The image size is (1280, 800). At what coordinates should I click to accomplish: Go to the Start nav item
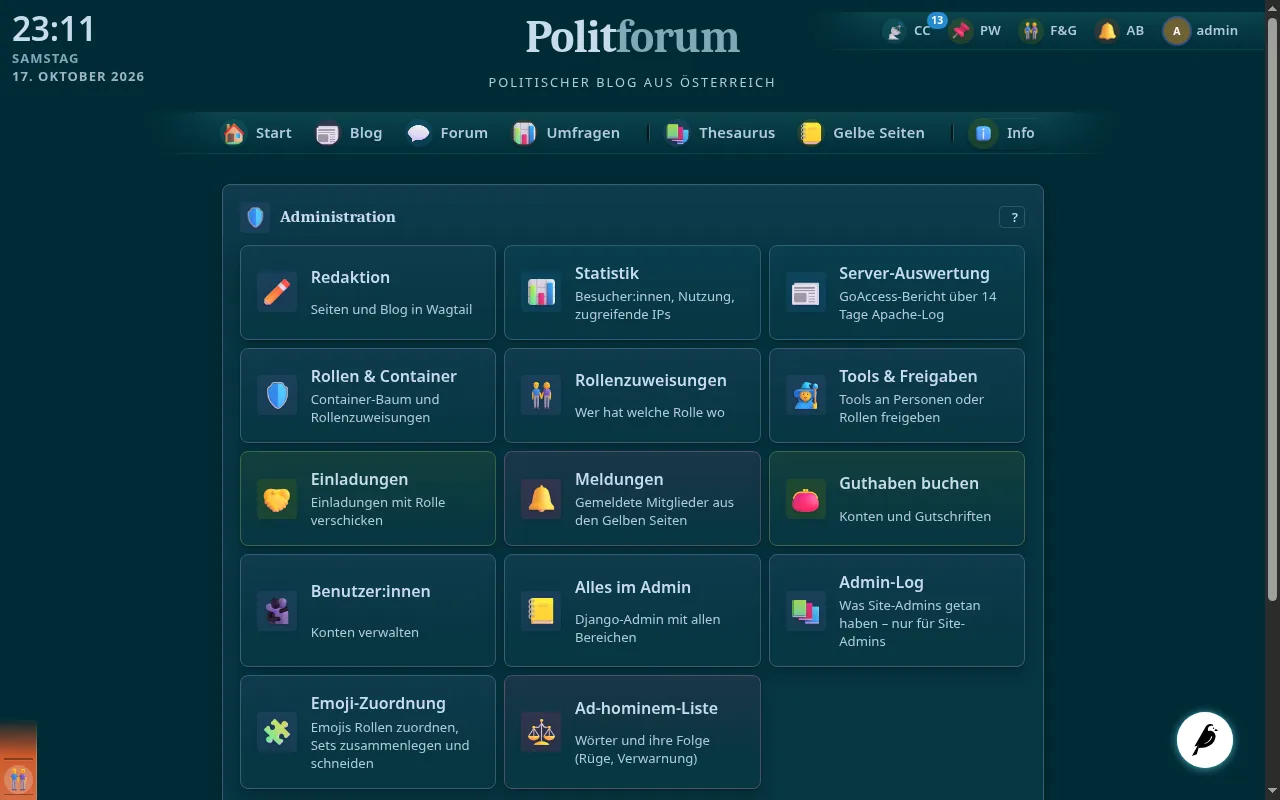click(257, 133)
